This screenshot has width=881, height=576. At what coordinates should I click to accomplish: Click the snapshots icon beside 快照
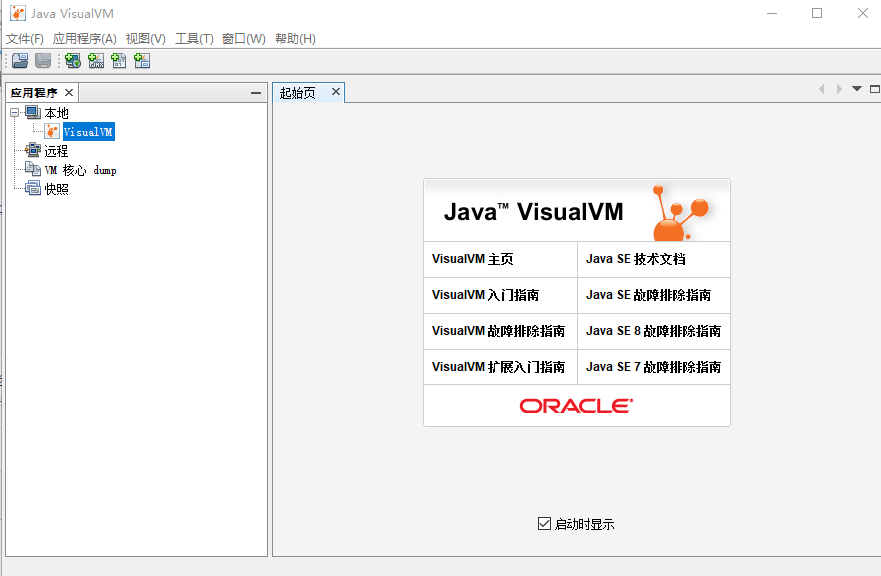(x=33, y=188)
